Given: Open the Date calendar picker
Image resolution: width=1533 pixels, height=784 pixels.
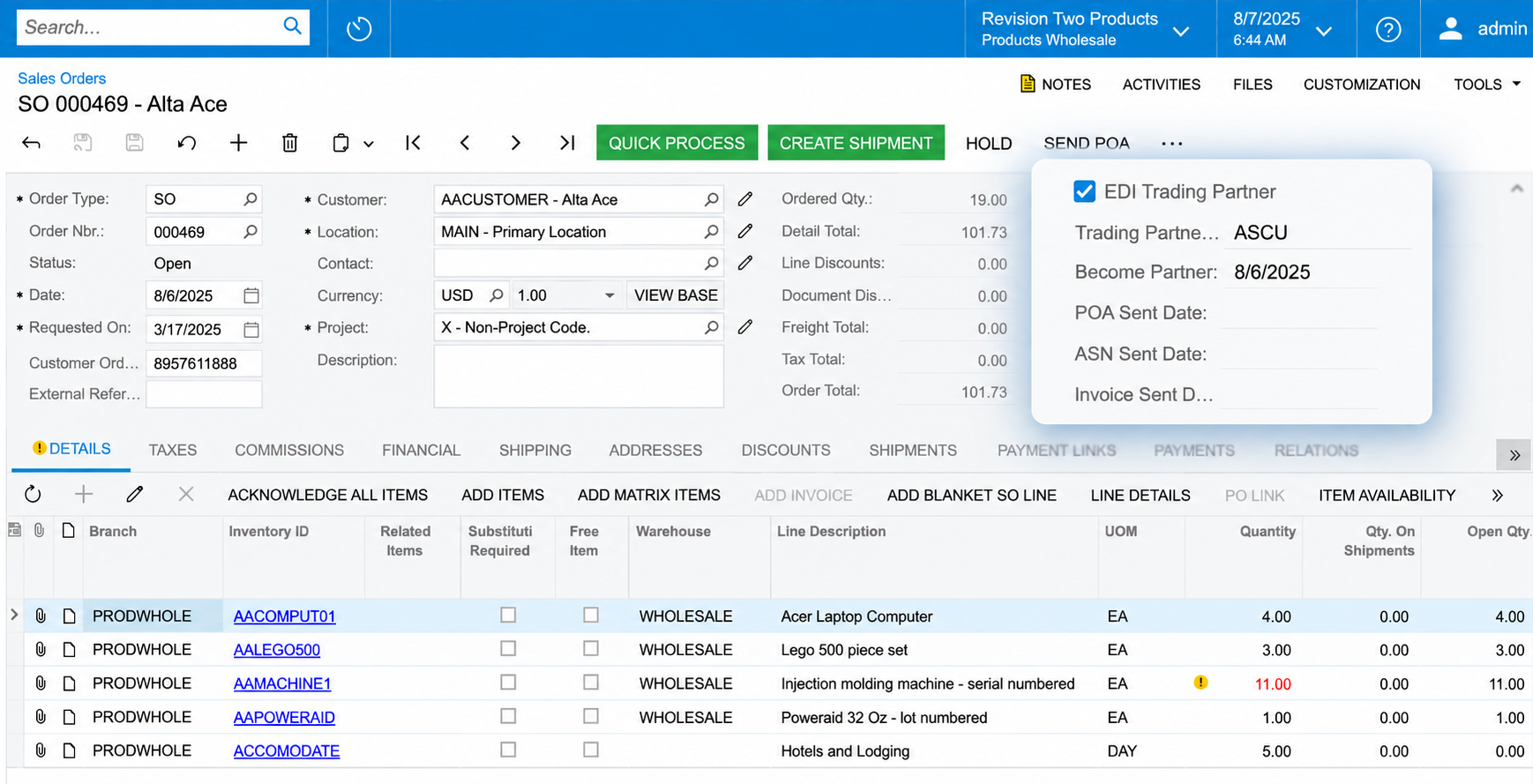Looking at the screenshot, I should tap(251, 295).
